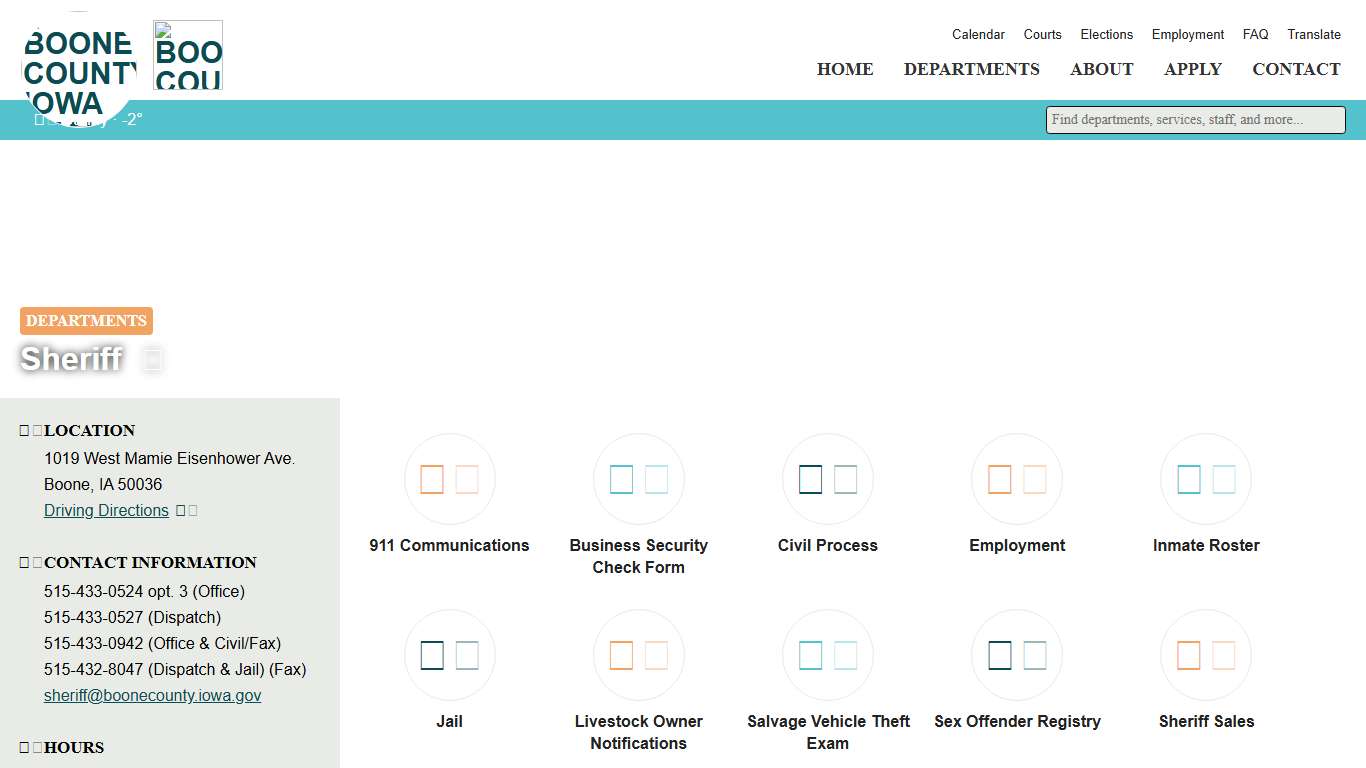Open the Translate link in top bar

1313,34
